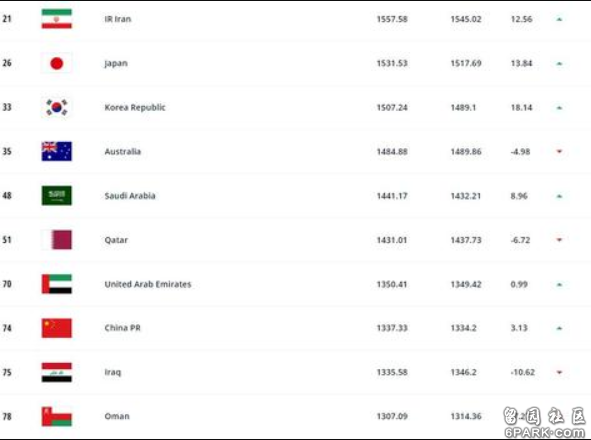Click Qatar's red down arrow indicator

pyautogui.click(x=559, y=240)
